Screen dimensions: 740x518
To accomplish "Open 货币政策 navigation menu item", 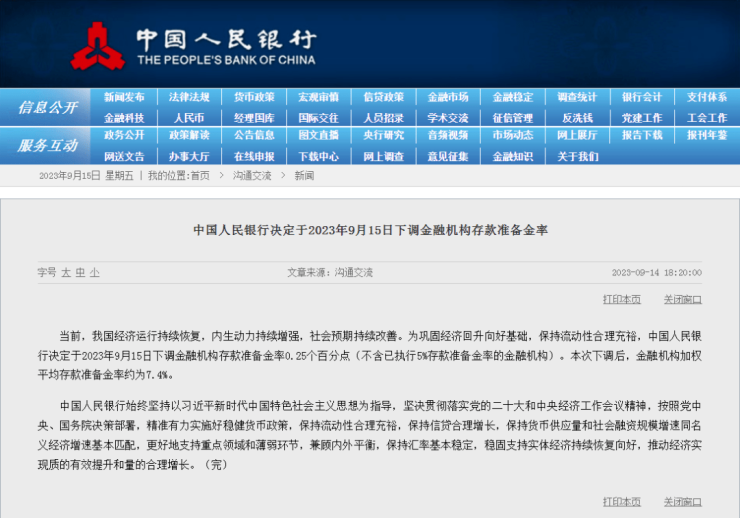I will coord(254,97).
